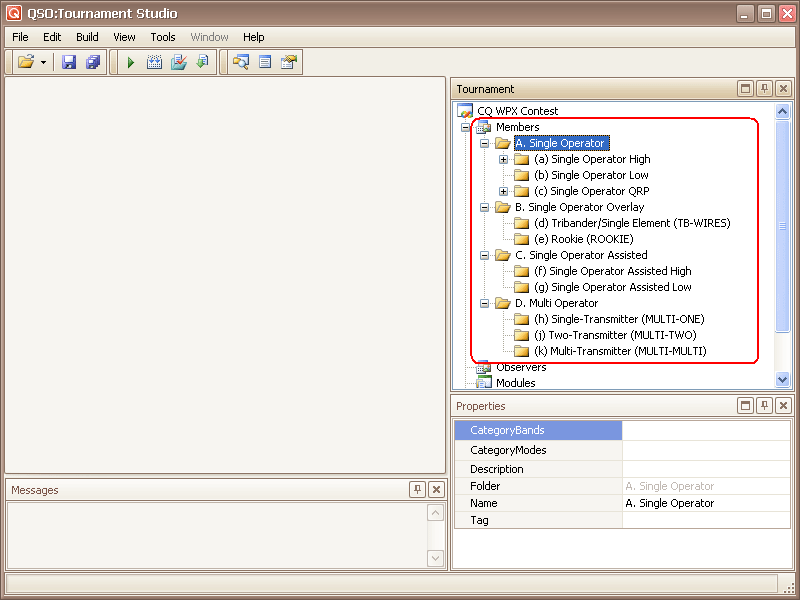The width and height of the screenshot is (800, 600).
Task: Toggle auto-hide pin on Messages panel
Action: (x=417, y=490)
